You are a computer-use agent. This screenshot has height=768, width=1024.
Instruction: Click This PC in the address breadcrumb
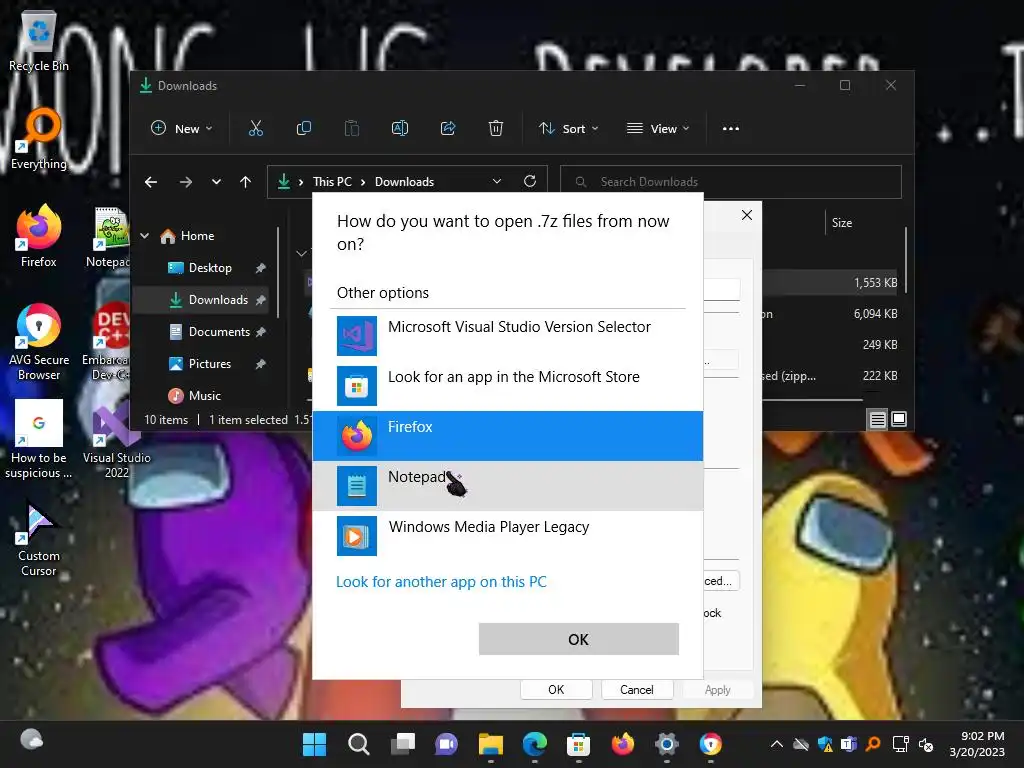pyautogui.click(x=332, y=182)
